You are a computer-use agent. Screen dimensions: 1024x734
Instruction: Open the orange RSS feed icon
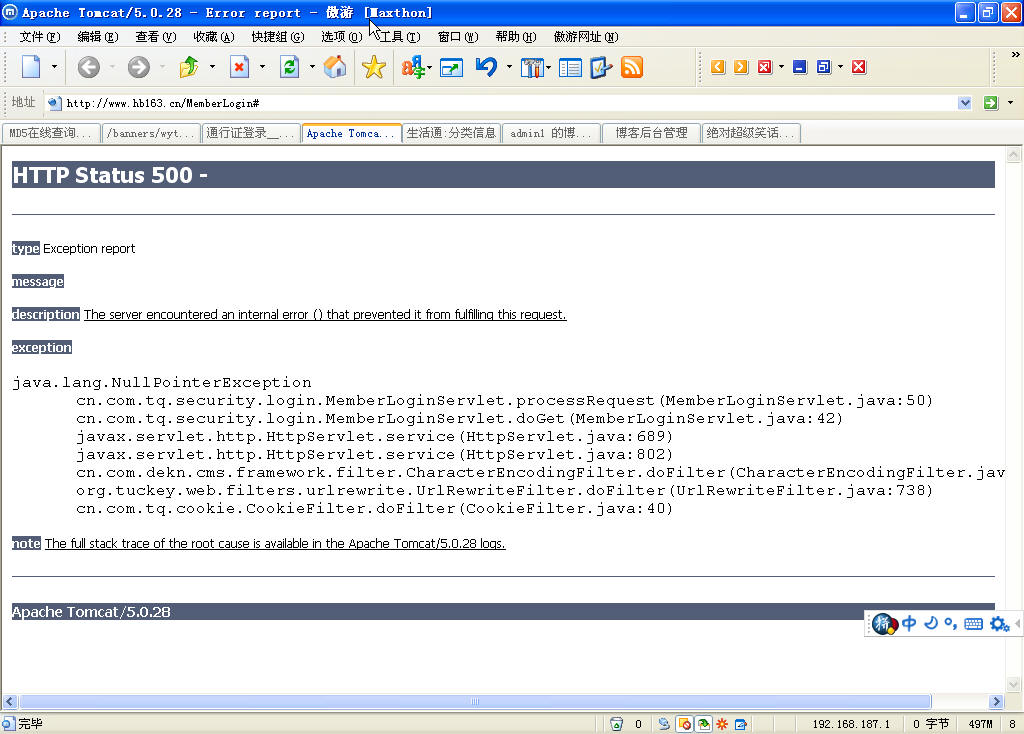tap(632, 67)
